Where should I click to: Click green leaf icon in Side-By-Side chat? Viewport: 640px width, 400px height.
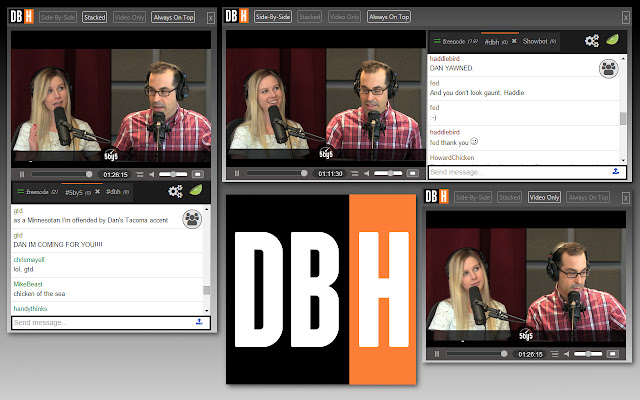[x=612, y=39]
